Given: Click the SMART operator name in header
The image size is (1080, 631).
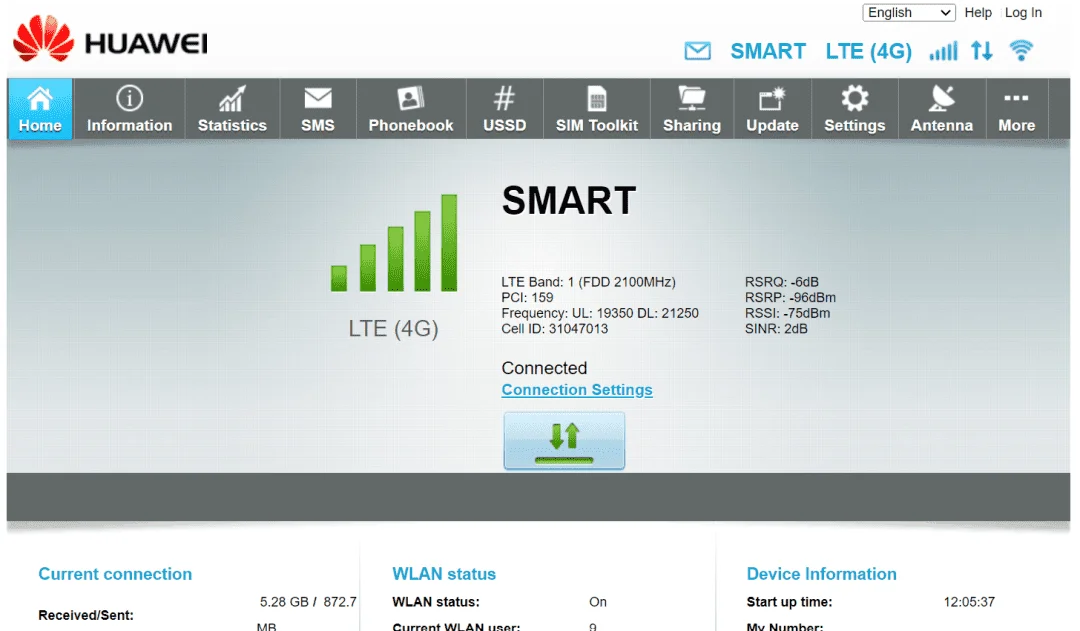Looking at the screenshot, I should pyautogui.click(x=768, y=51).
